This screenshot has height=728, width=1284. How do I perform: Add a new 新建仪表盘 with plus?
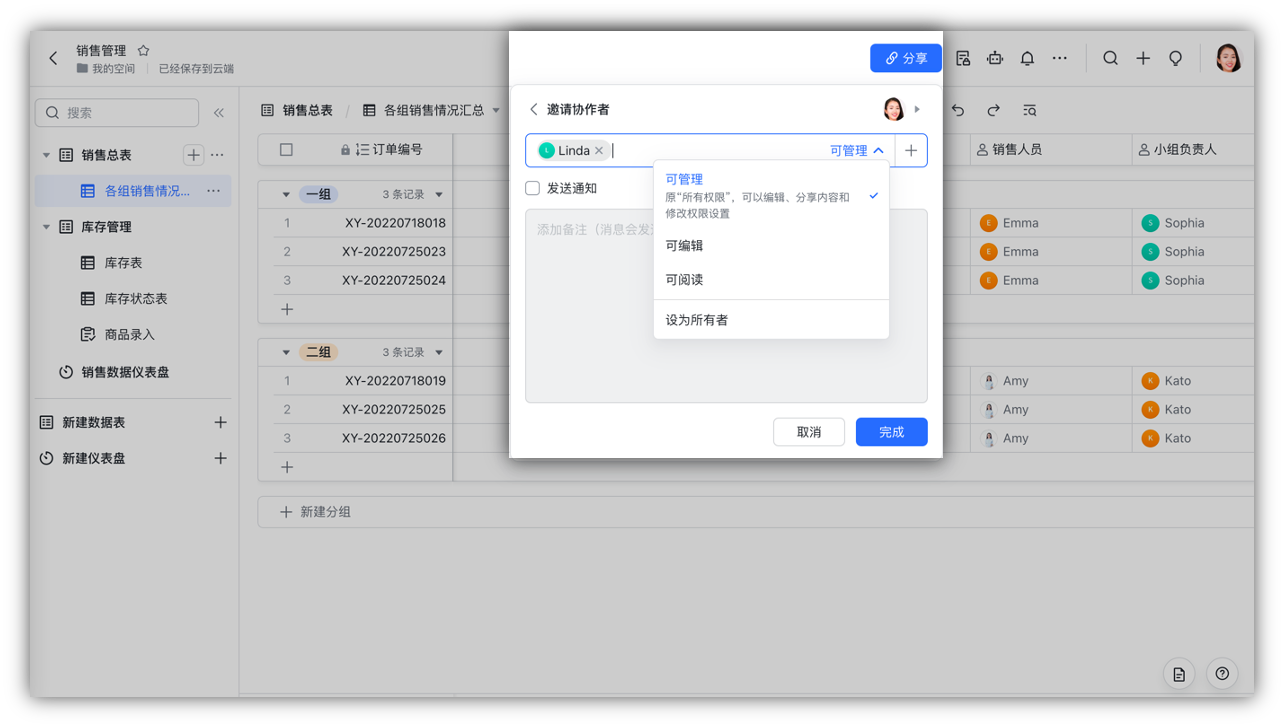click(221, 458)
